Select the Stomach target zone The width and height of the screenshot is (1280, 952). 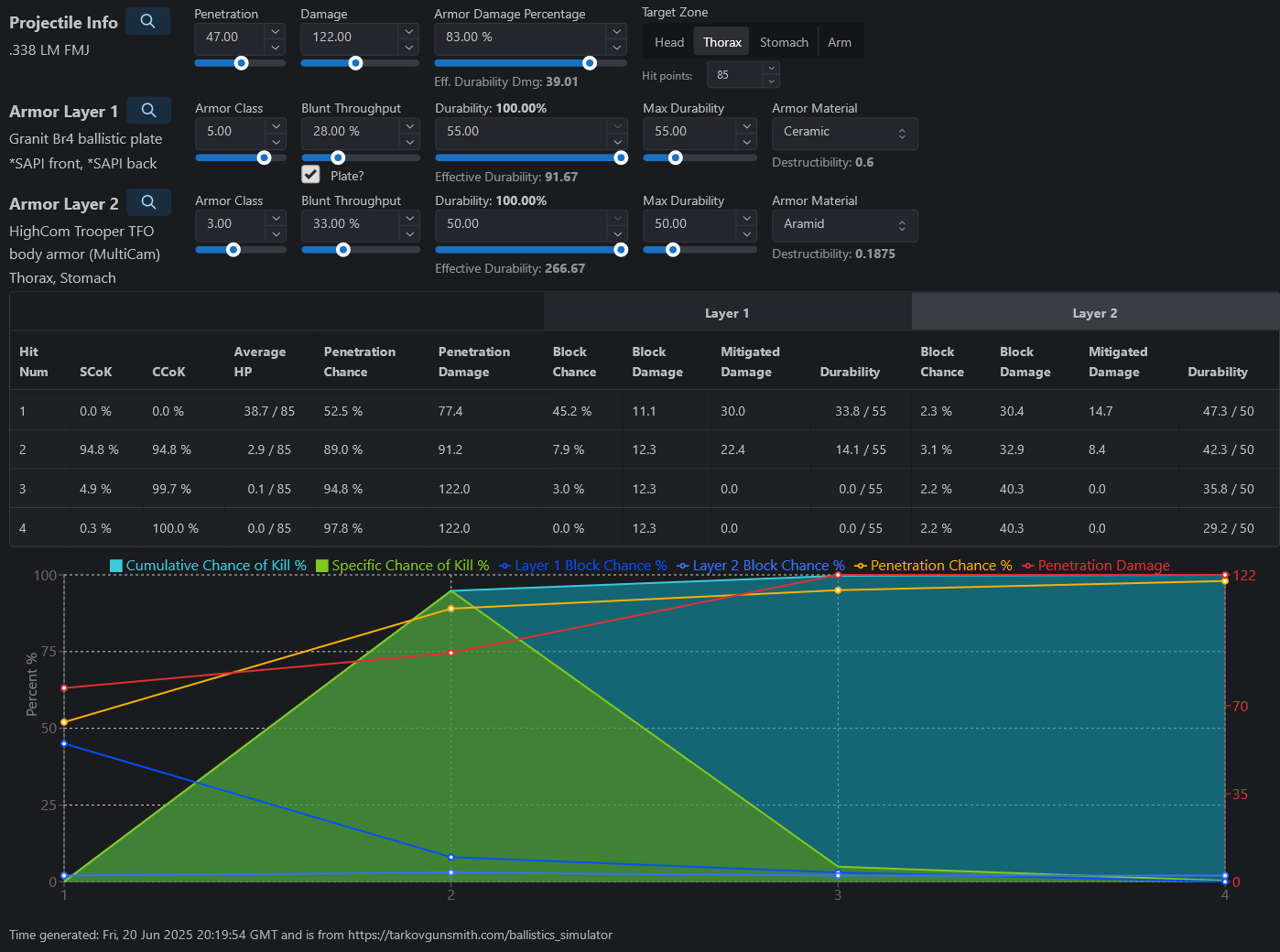coord(784,42)
